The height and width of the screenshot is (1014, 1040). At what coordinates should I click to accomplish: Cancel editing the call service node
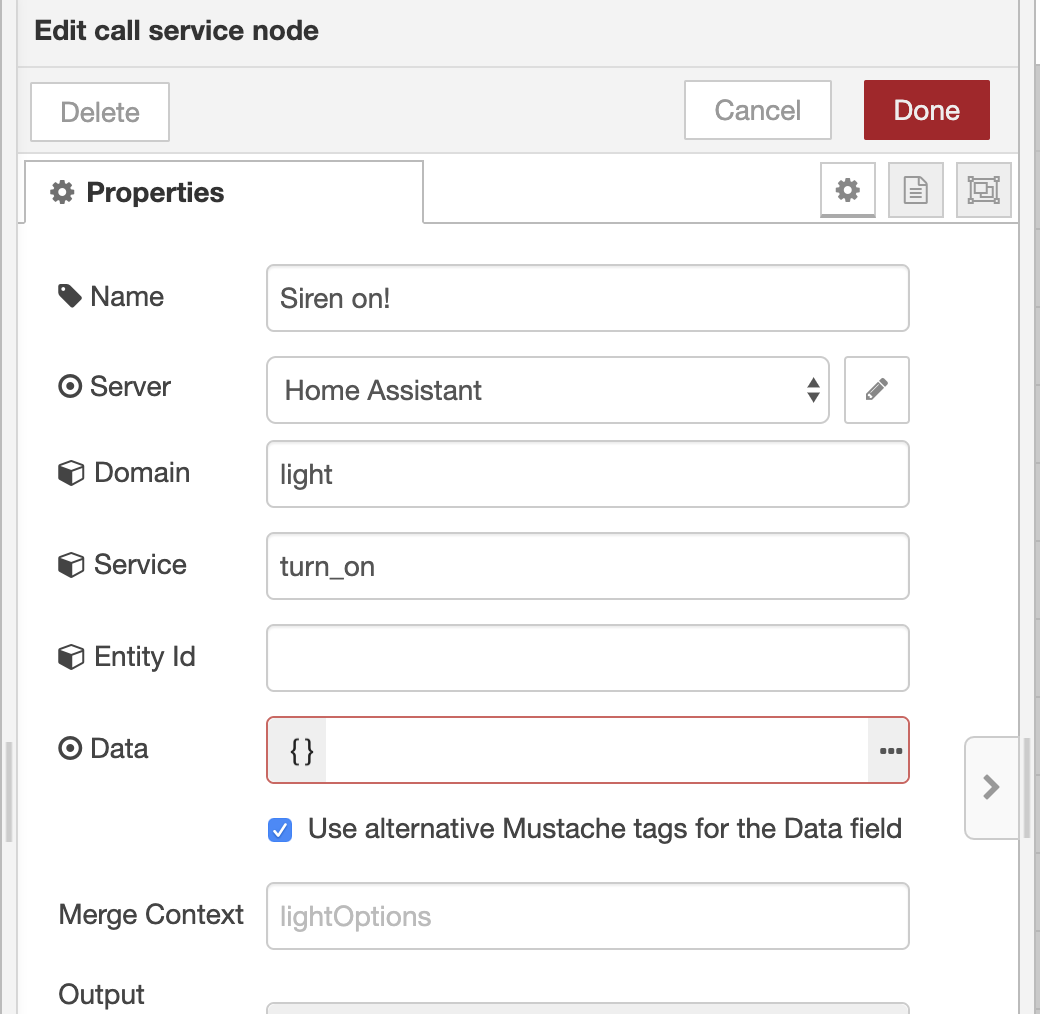(757, 110)
